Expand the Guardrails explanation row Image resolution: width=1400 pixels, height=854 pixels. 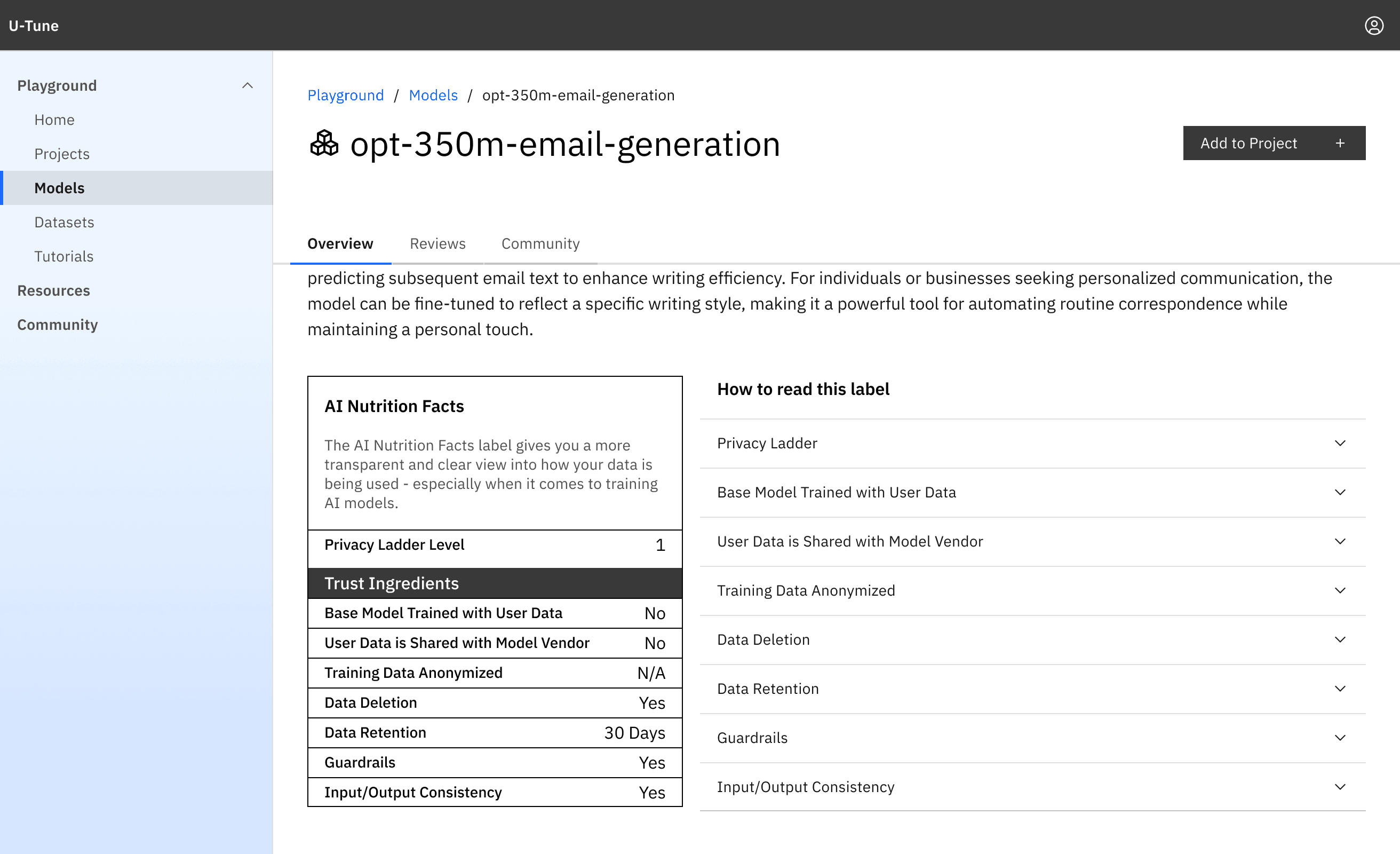point(1032,738)
